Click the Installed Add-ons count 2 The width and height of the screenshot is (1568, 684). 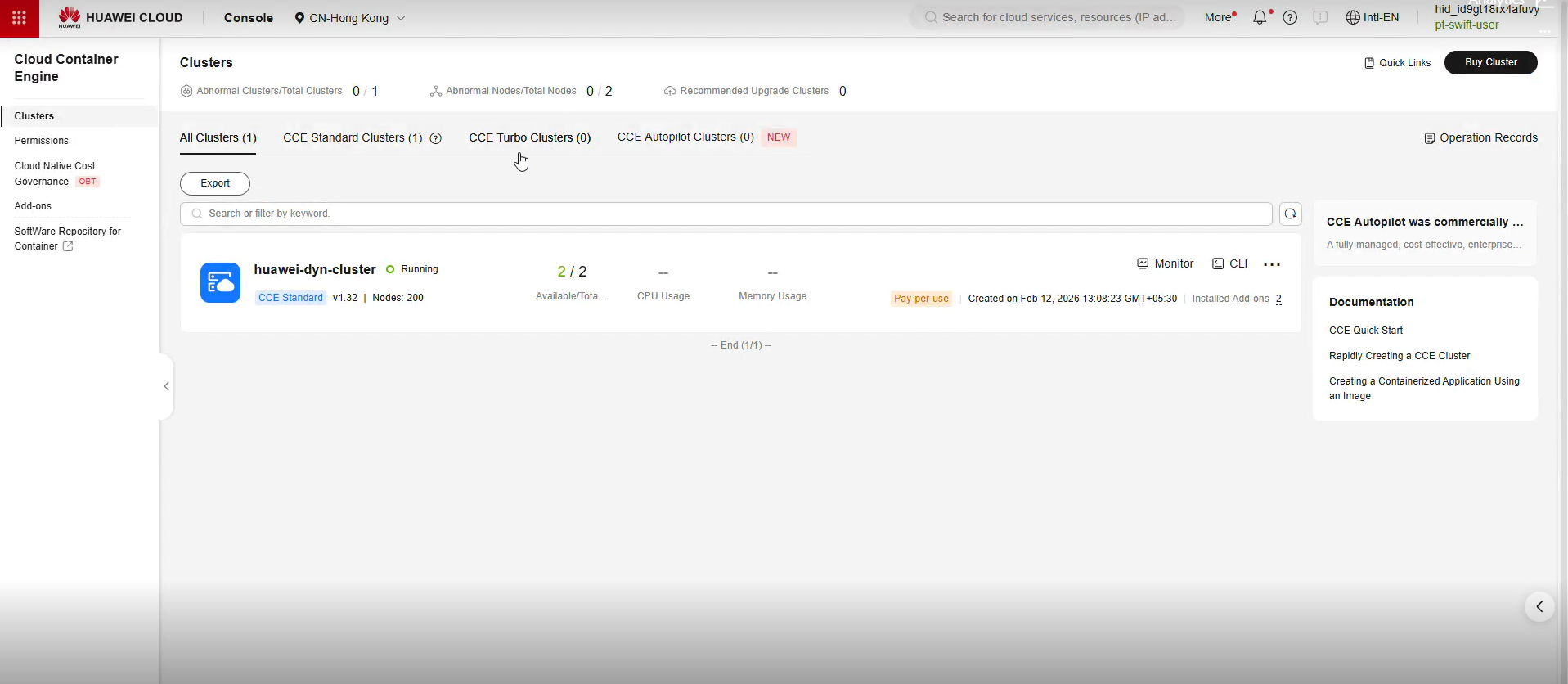(x=1278, y=299)
